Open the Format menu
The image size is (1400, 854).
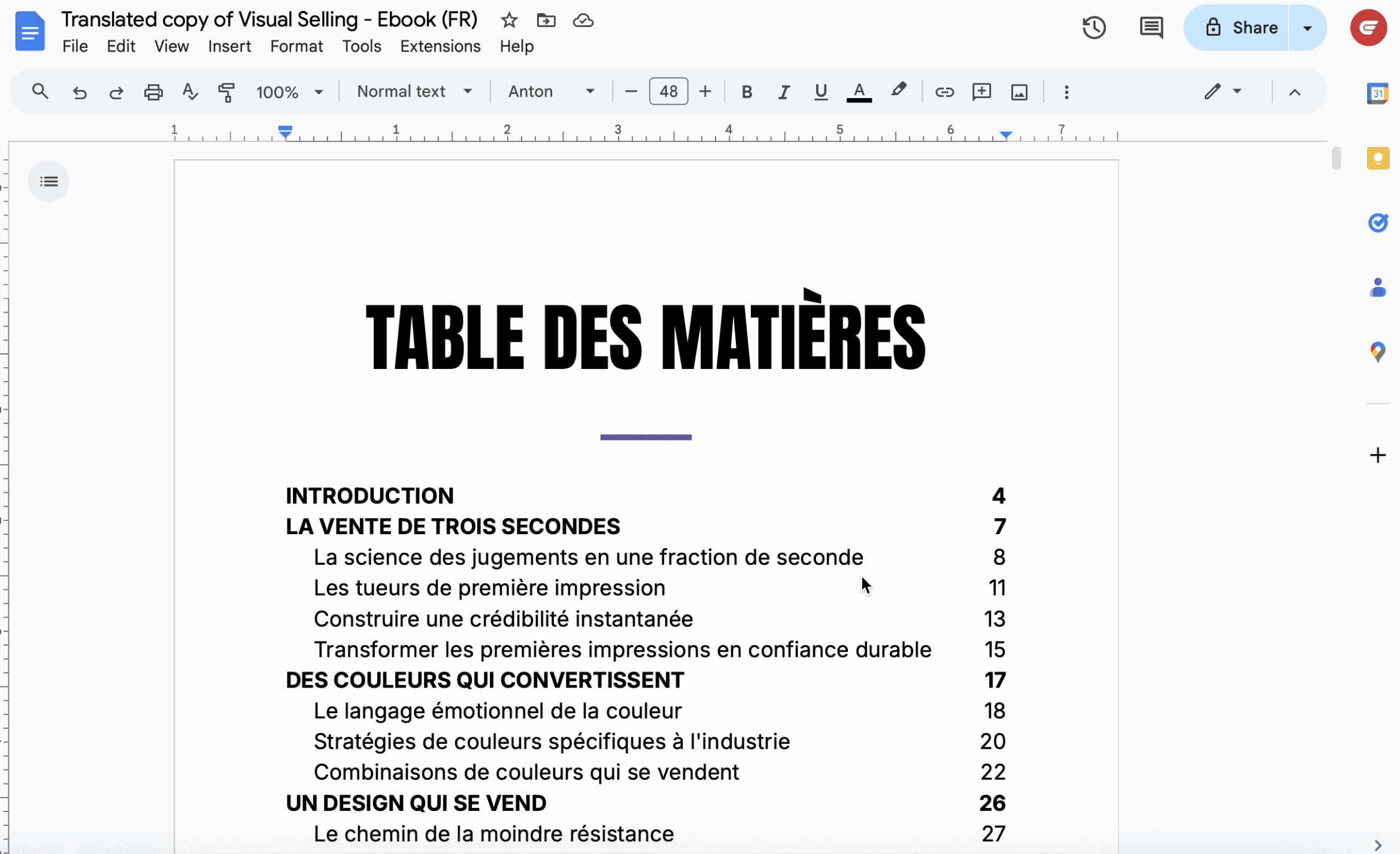pyautogui.click(x=296, y=46)
